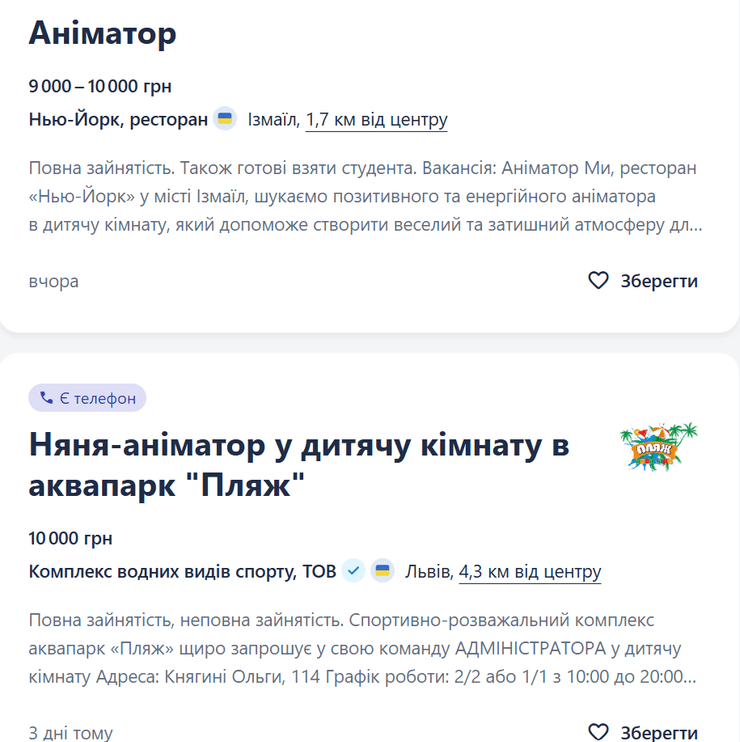The image size is (740, 742).
Task: Click the аквапарк Пляж company logo
Action: [659, 447]
